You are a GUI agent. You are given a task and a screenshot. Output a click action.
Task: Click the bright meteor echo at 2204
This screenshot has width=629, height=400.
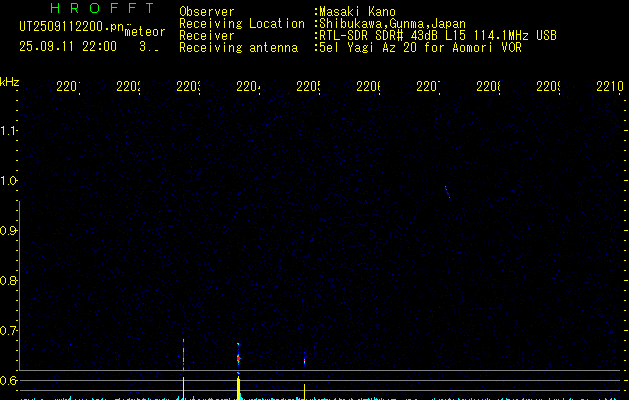(238, 357)
